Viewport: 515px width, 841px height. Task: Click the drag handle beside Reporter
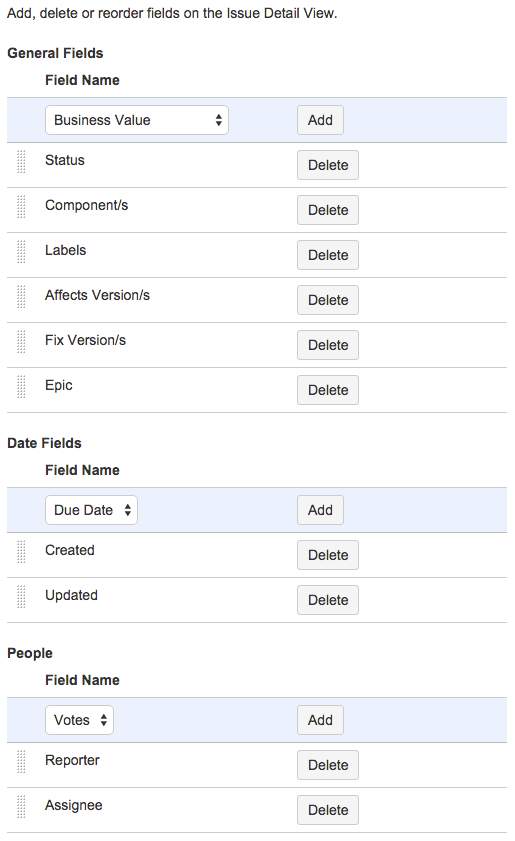(21, 762)
